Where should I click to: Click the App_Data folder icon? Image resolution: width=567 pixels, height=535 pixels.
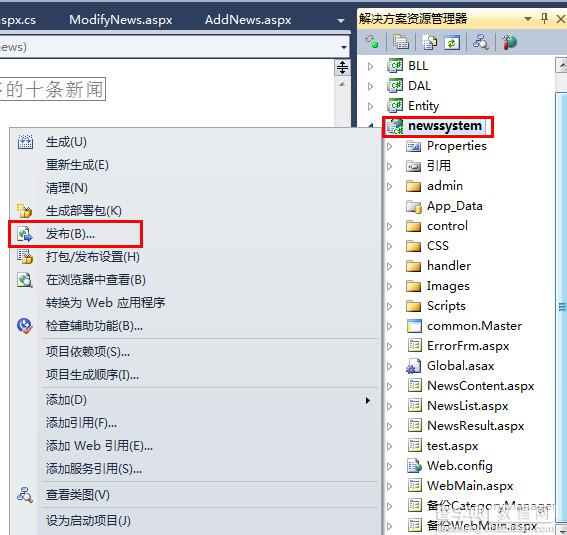pyautogui.click(x=414, y=206)
